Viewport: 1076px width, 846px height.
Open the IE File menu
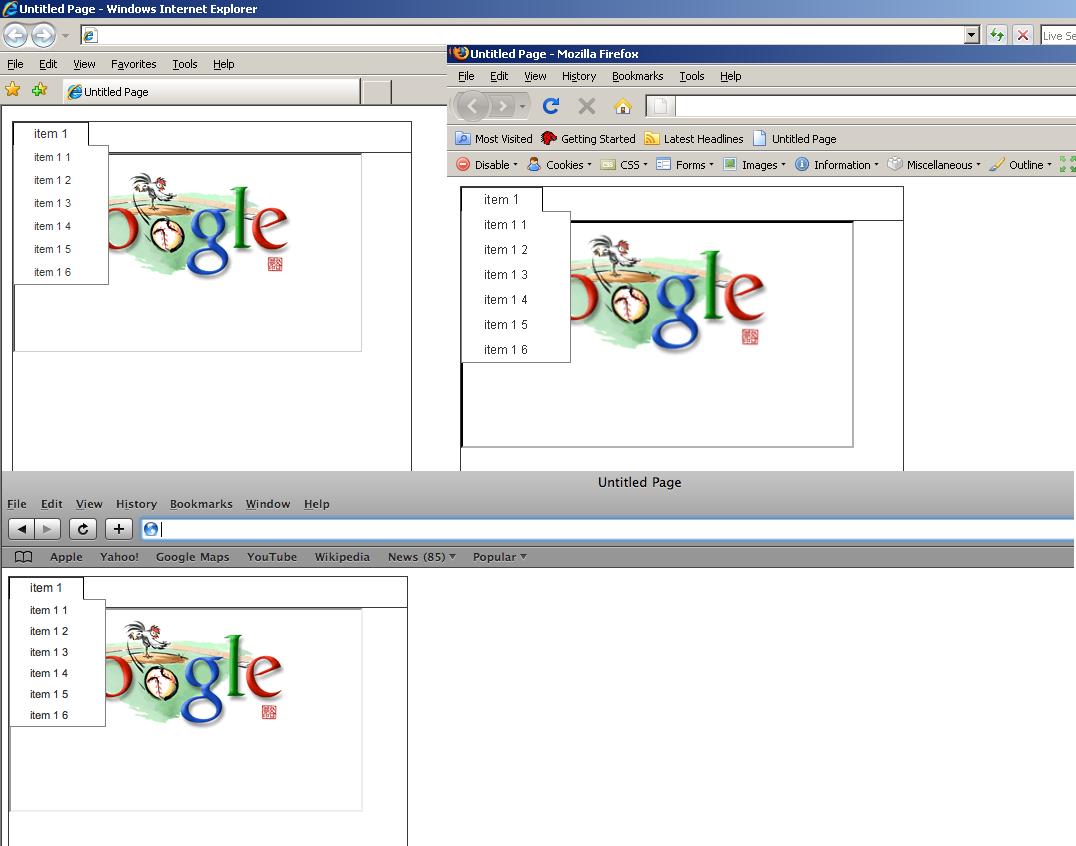15,64
